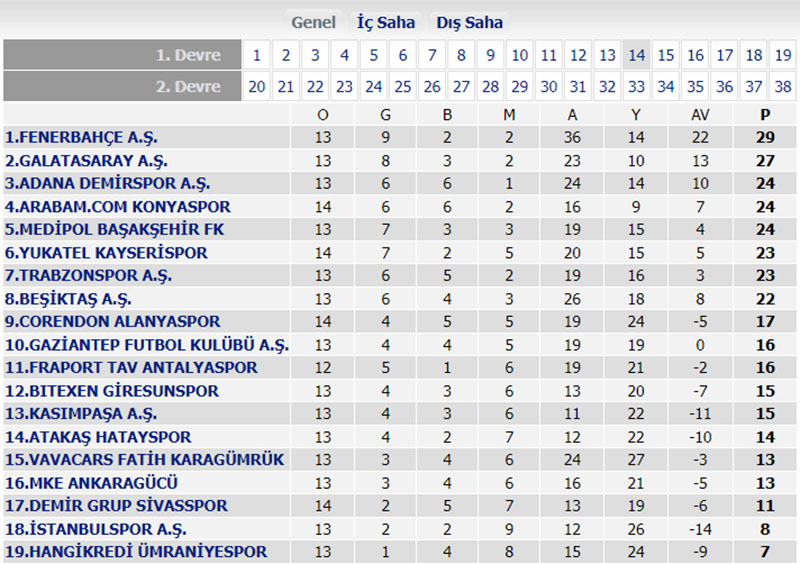800x564 pixels.
Task: Open Hangikredi Ümraniyespor team page
Action: point(136,551)
